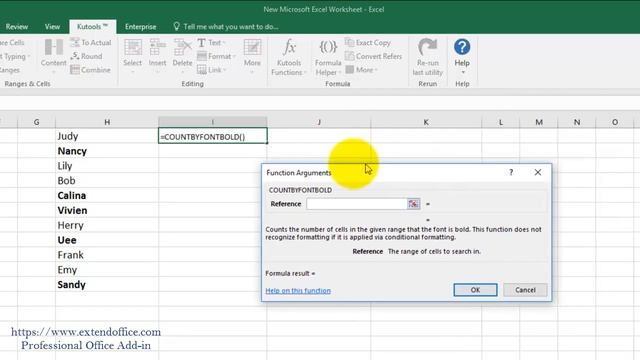This screenshot has width=640, height=360.
Task: Focus the Reference input field
Action: (x=357, y=204)
